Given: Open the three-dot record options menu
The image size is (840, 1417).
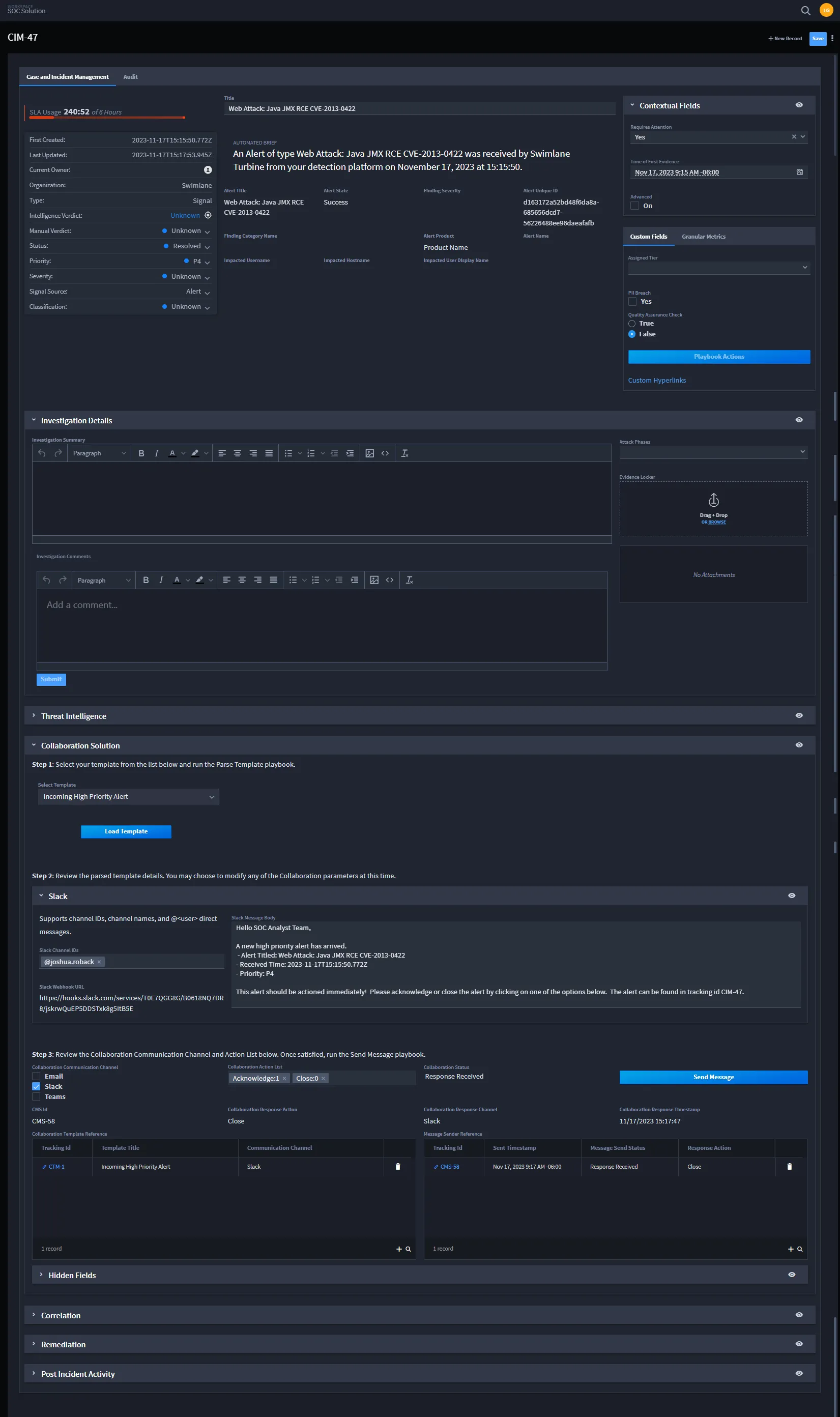Looking at the screenshot, I should (x=832, y=39).
